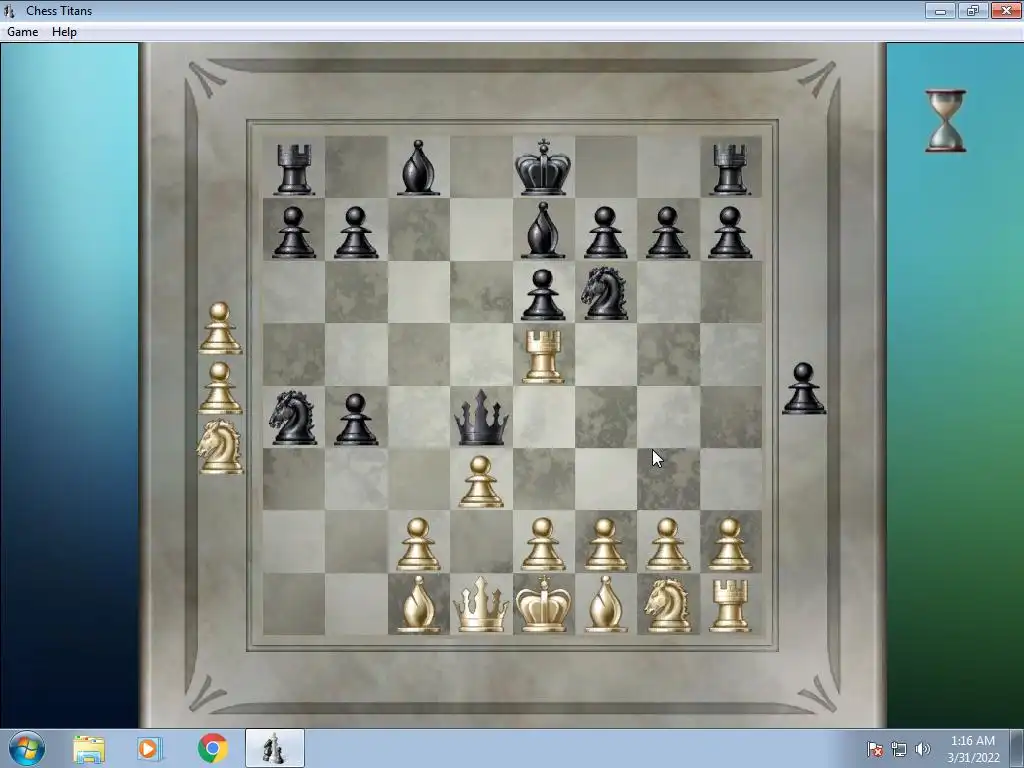The image size is (1024, 768).
Task: Select the black king on e8
Action: [x=543, y=167]
